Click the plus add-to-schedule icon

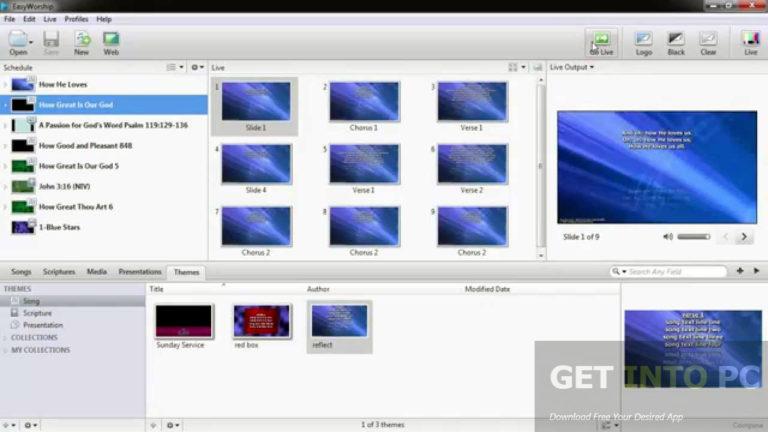point(740,271)
